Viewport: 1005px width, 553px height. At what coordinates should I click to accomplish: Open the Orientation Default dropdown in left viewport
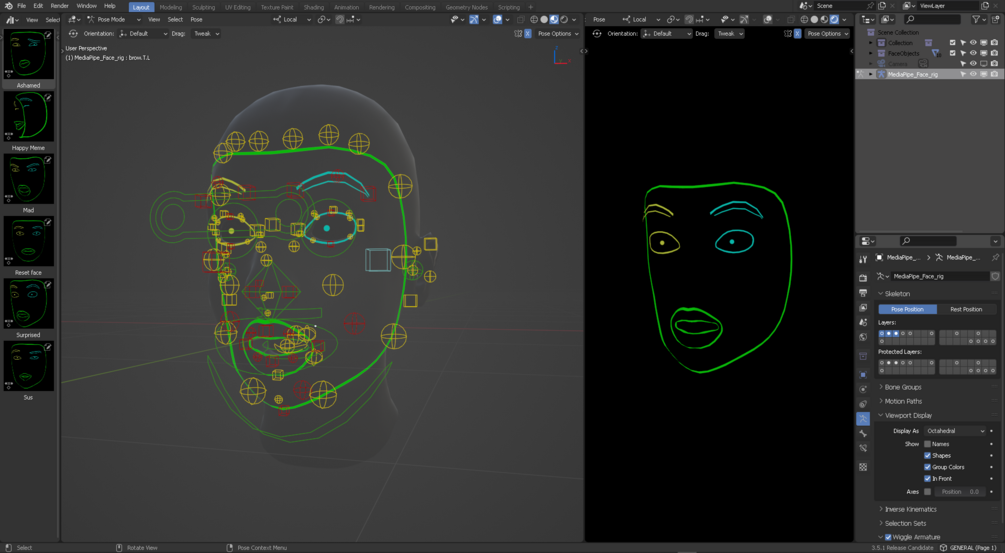point(144,33)
